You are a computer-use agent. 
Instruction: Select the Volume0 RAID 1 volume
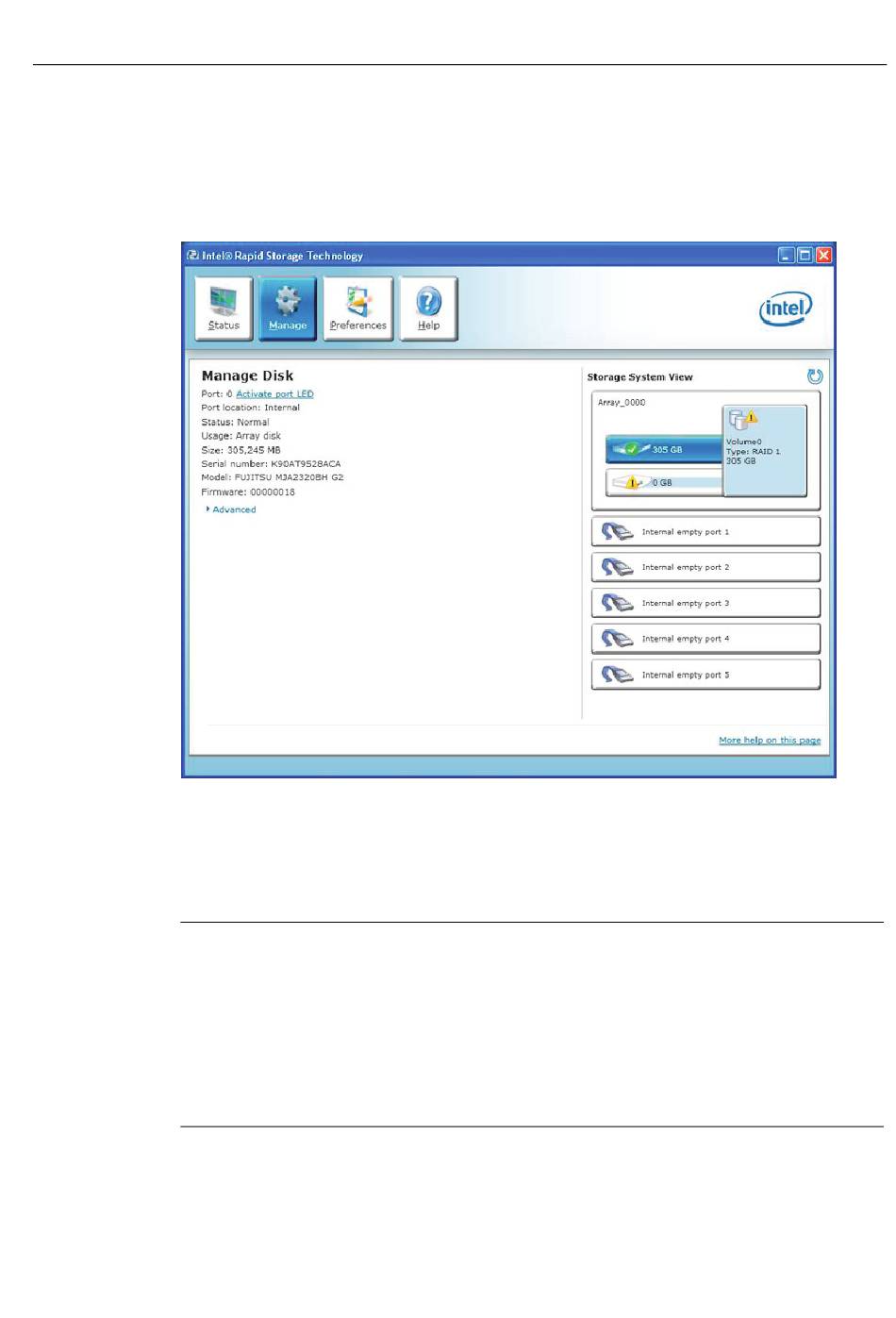pyautogui.click(x=765, y=450)
